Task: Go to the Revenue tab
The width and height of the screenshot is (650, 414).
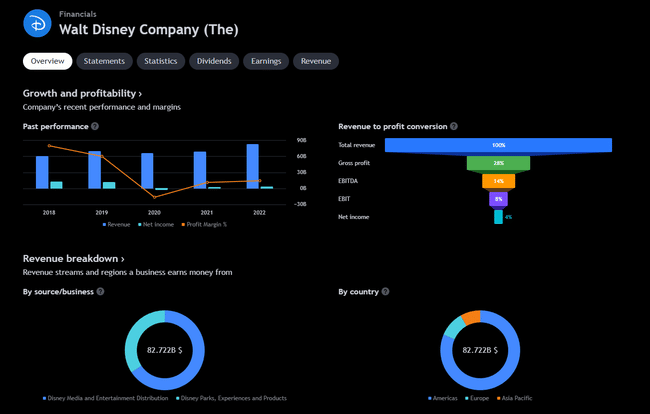Action: click(315, 61)
